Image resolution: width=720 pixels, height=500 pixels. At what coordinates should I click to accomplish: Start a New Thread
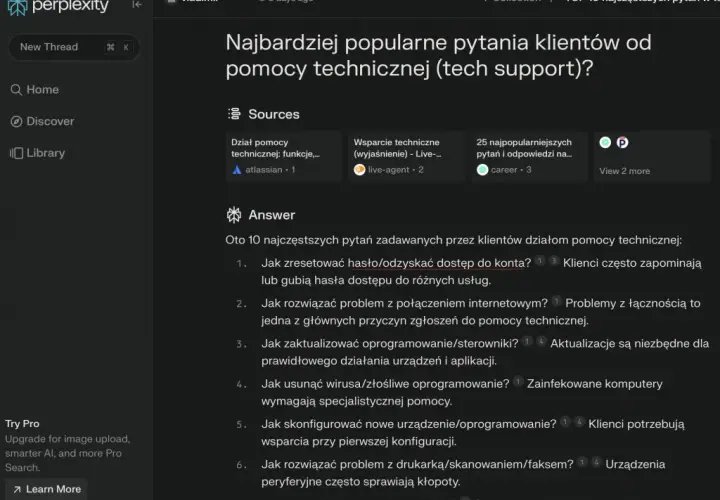click(x=74, y=47)
